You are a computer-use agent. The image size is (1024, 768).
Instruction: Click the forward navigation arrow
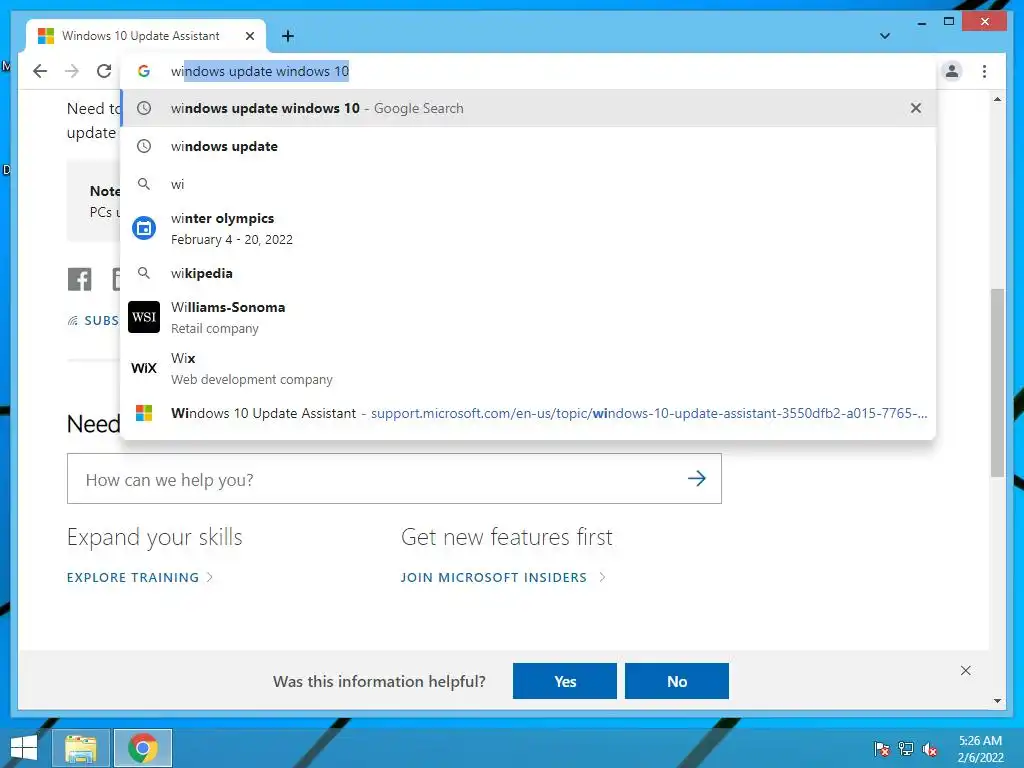point(72,71)
